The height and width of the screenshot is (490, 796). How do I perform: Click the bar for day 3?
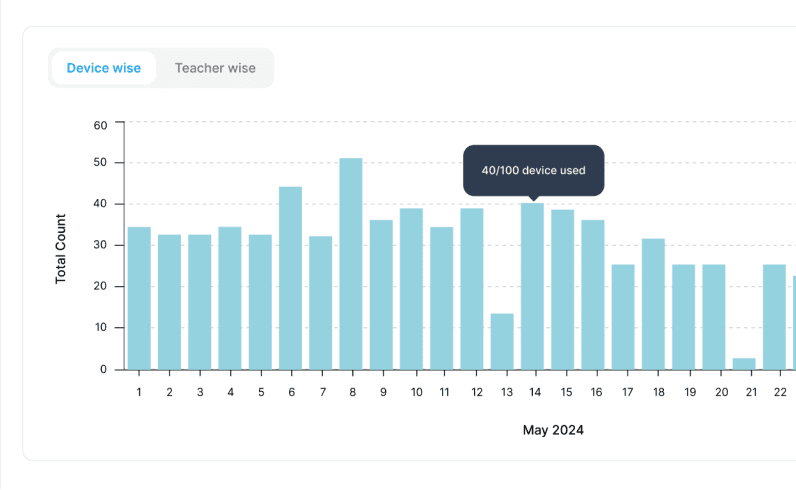click(200, 302)
